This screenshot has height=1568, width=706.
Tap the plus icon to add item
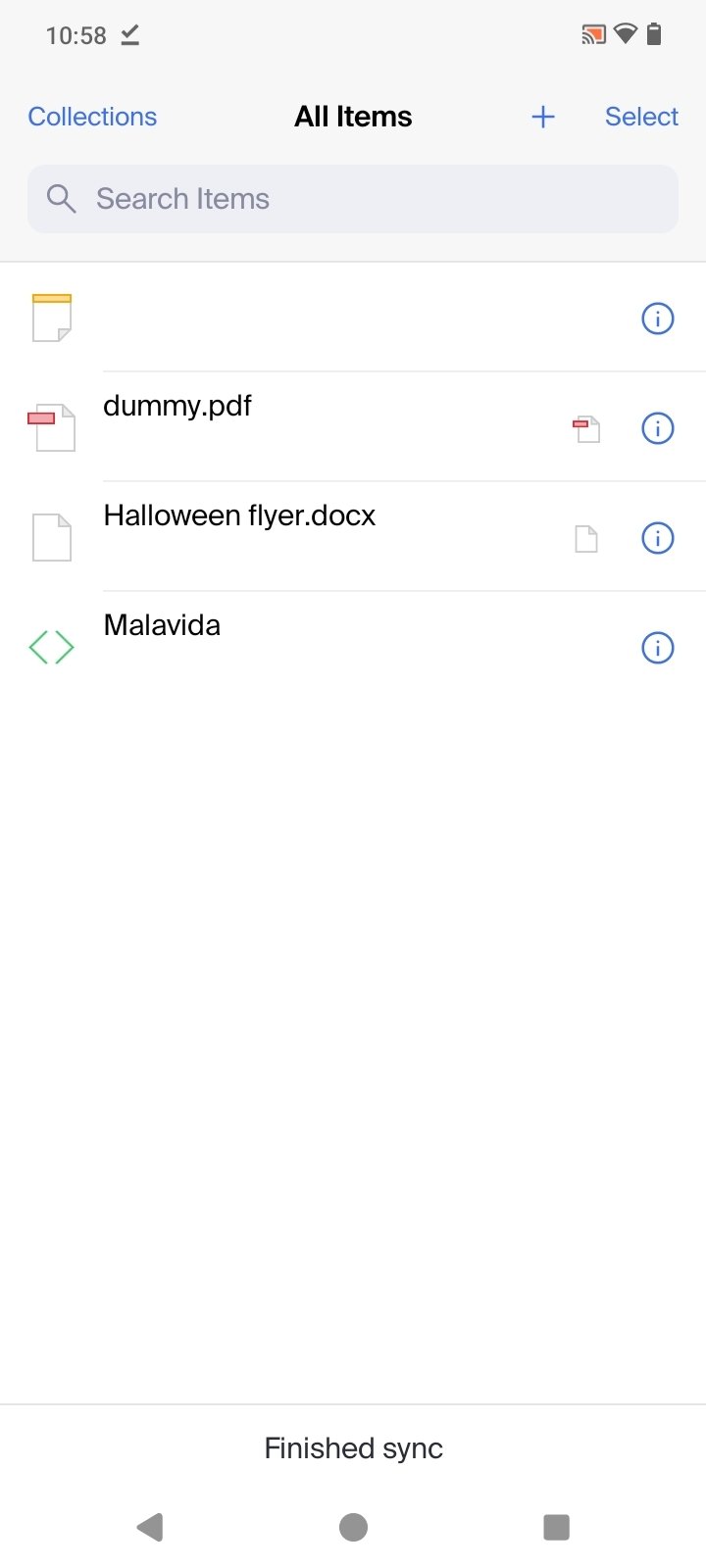click(x=542, y=118)
